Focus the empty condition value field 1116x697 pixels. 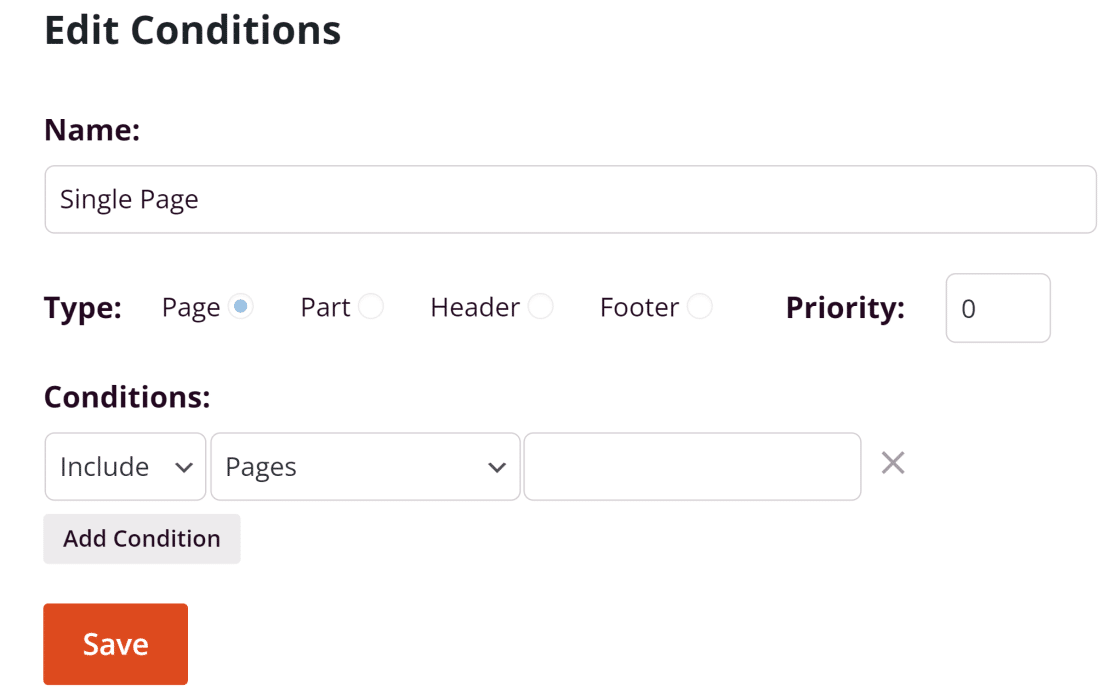click(x=693, y=466)
